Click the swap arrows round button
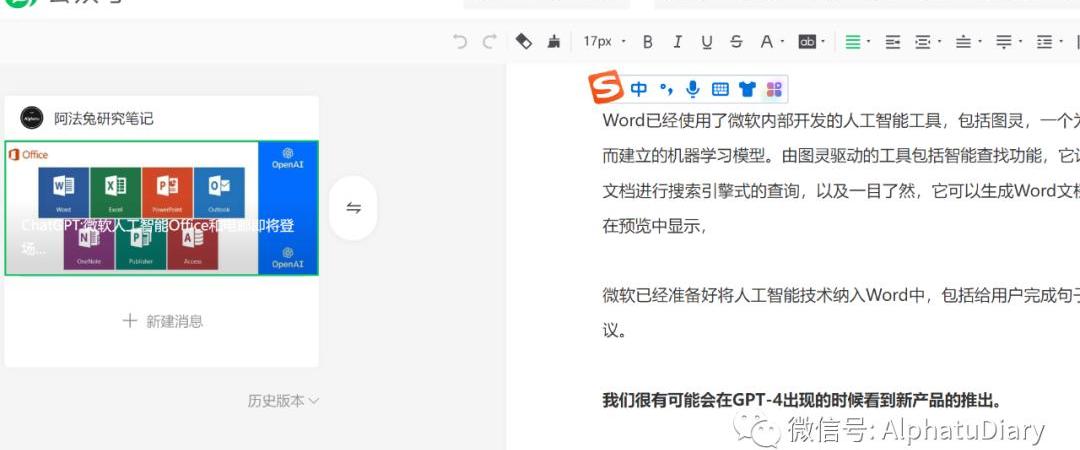1080x450 pixels. pos(354,208)
